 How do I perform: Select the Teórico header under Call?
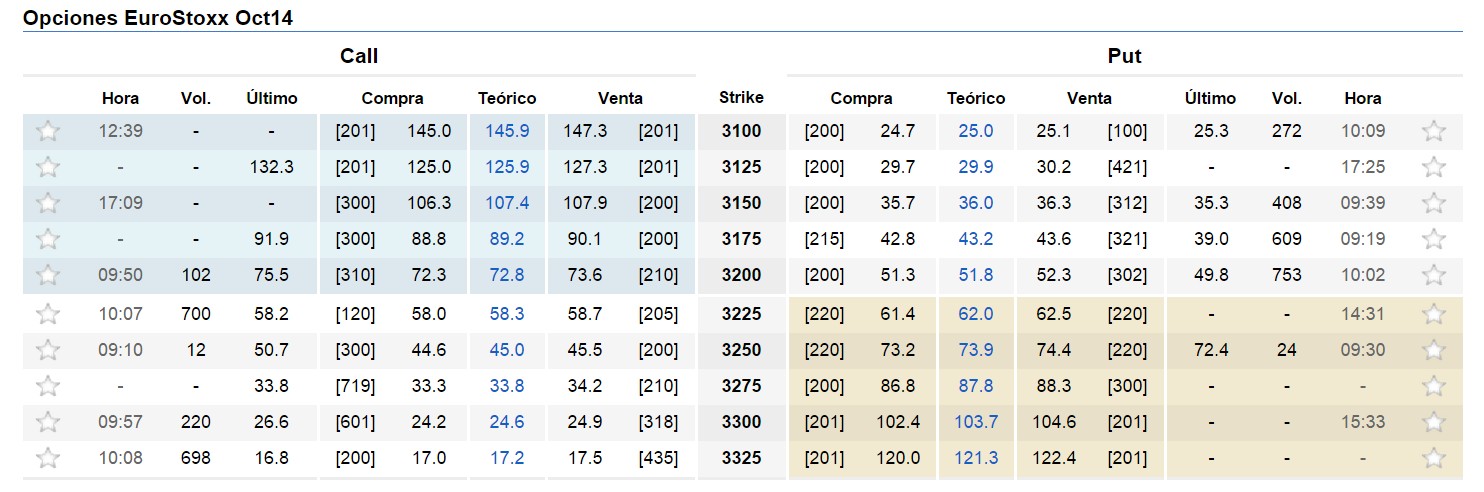click(x=507, y=98)
